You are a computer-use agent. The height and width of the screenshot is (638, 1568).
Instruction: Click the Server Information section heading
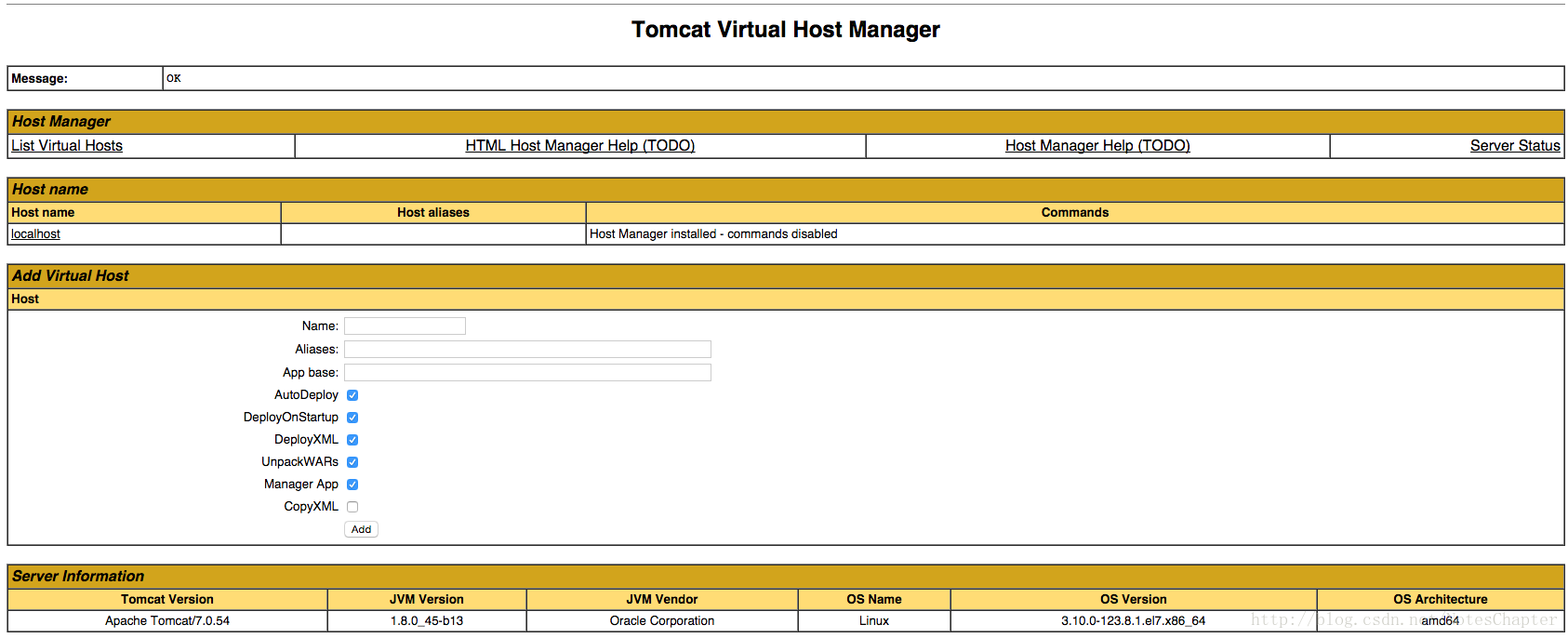78,577
